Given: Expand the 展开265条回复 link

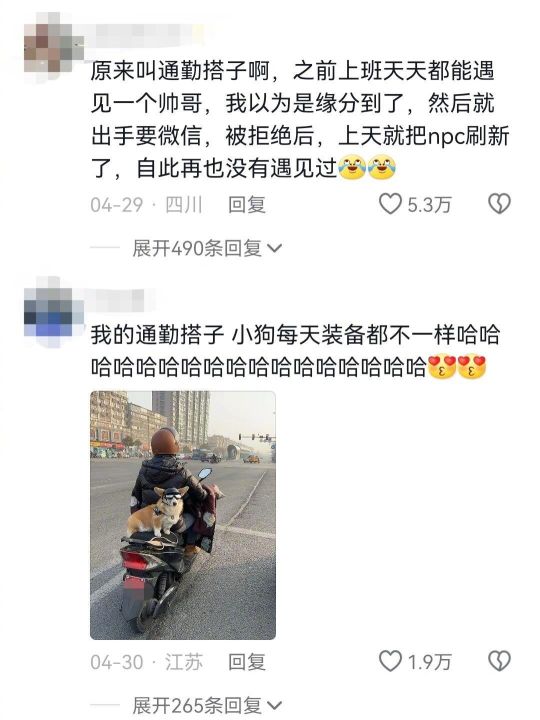Looking at the screenshot, I should 207,705.
